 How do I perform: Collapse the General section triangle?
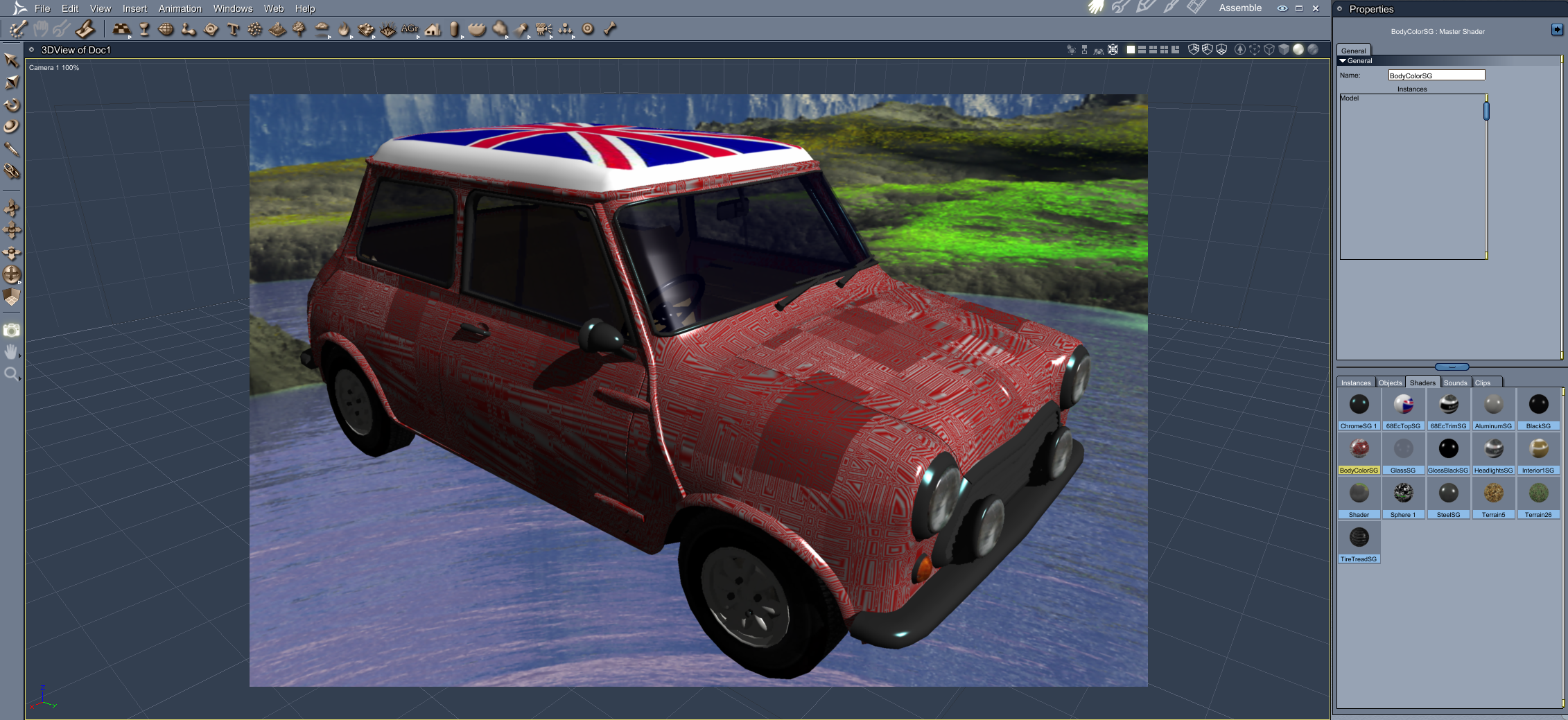pos(1343,61)
